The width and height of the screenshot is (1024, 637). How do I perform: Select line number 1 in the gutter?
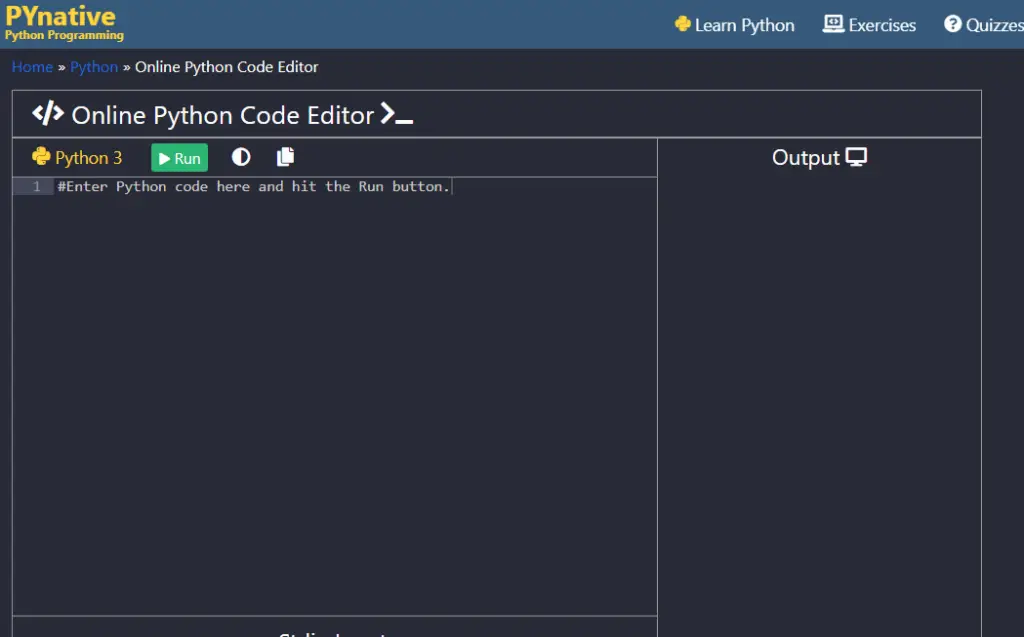[x=37, y=186]
